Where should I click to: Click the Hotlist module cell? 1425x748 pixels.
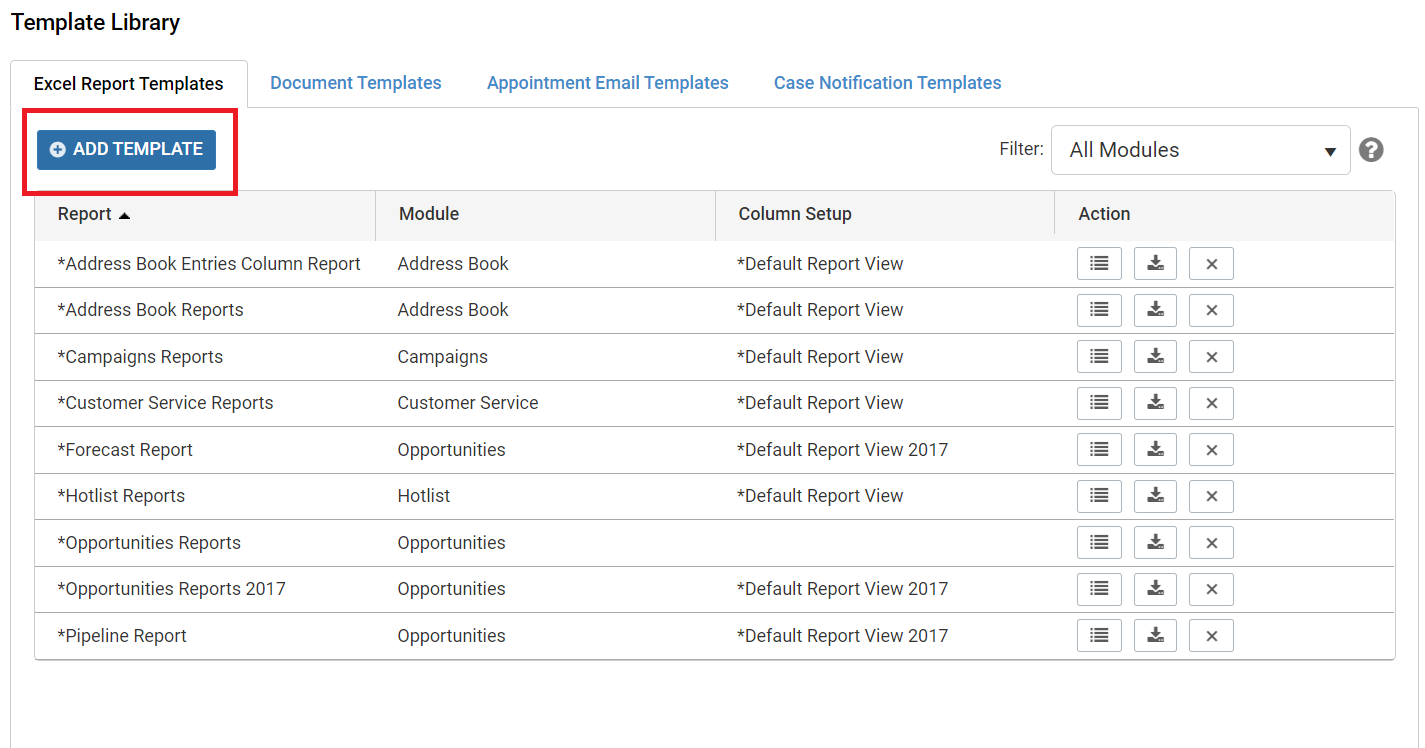424,496
